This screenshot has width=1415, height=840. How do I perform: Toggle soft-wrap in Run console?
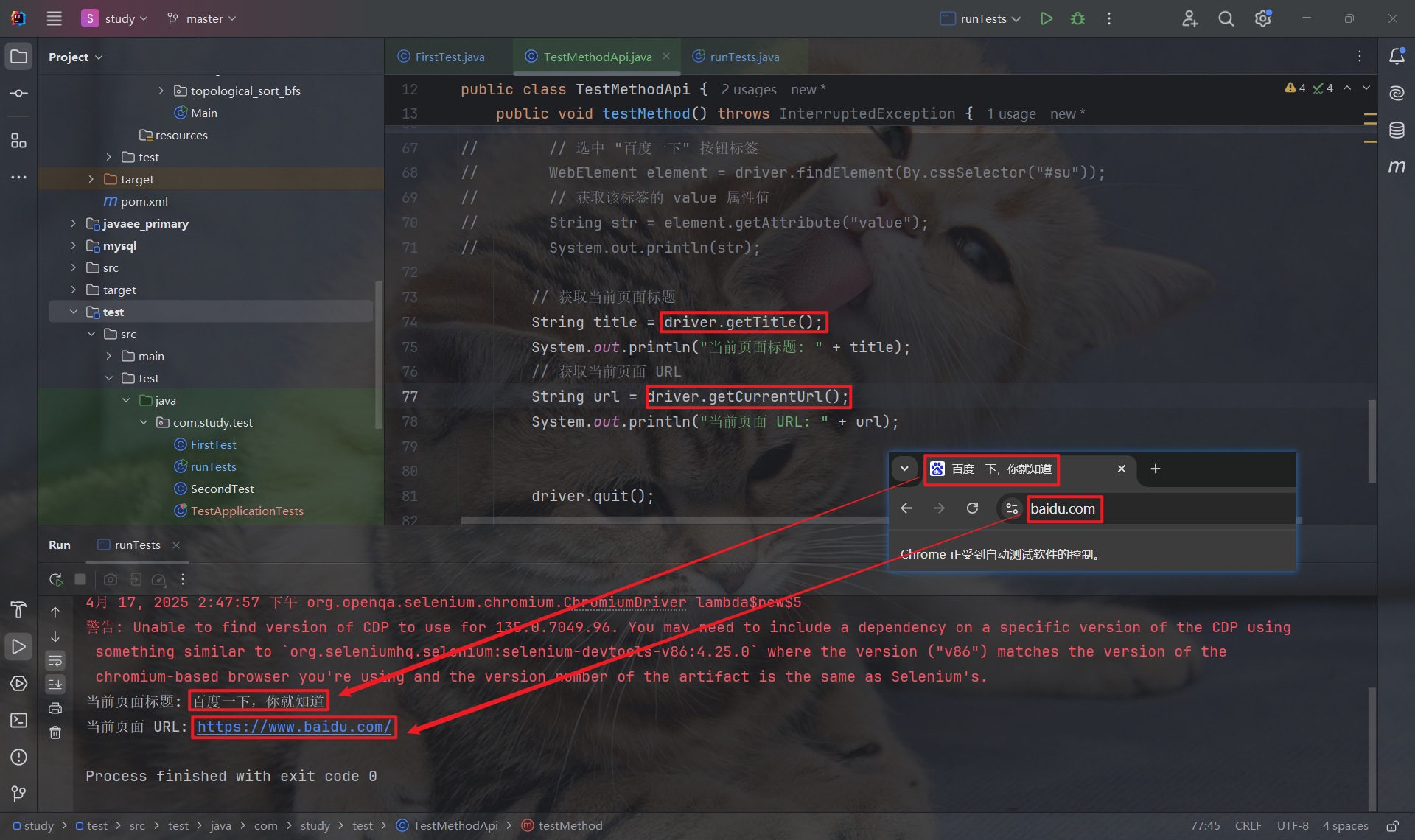55,660
